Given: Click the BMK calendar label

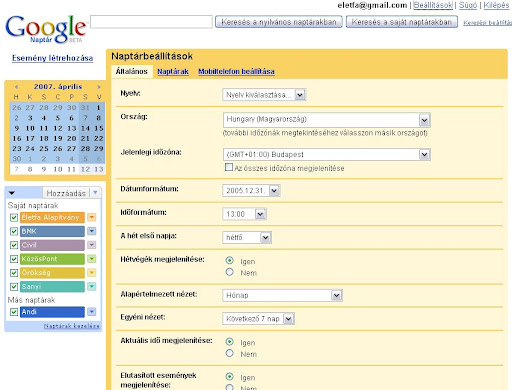Looking at the screenshot, I should click(52, 231).
